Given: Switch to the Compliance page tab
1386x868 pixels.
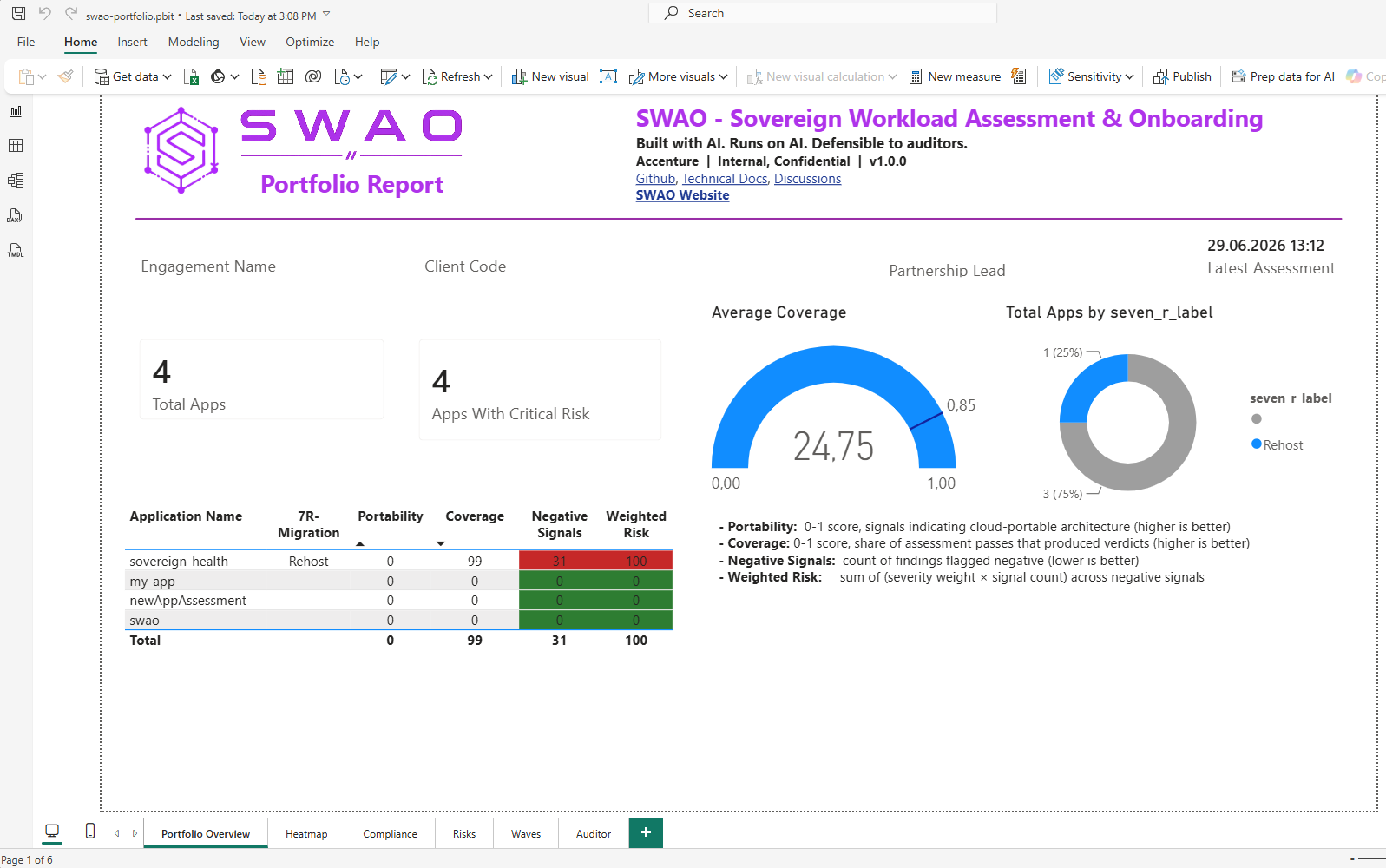Looking at the screenshot, I should [x=390, y=833].
